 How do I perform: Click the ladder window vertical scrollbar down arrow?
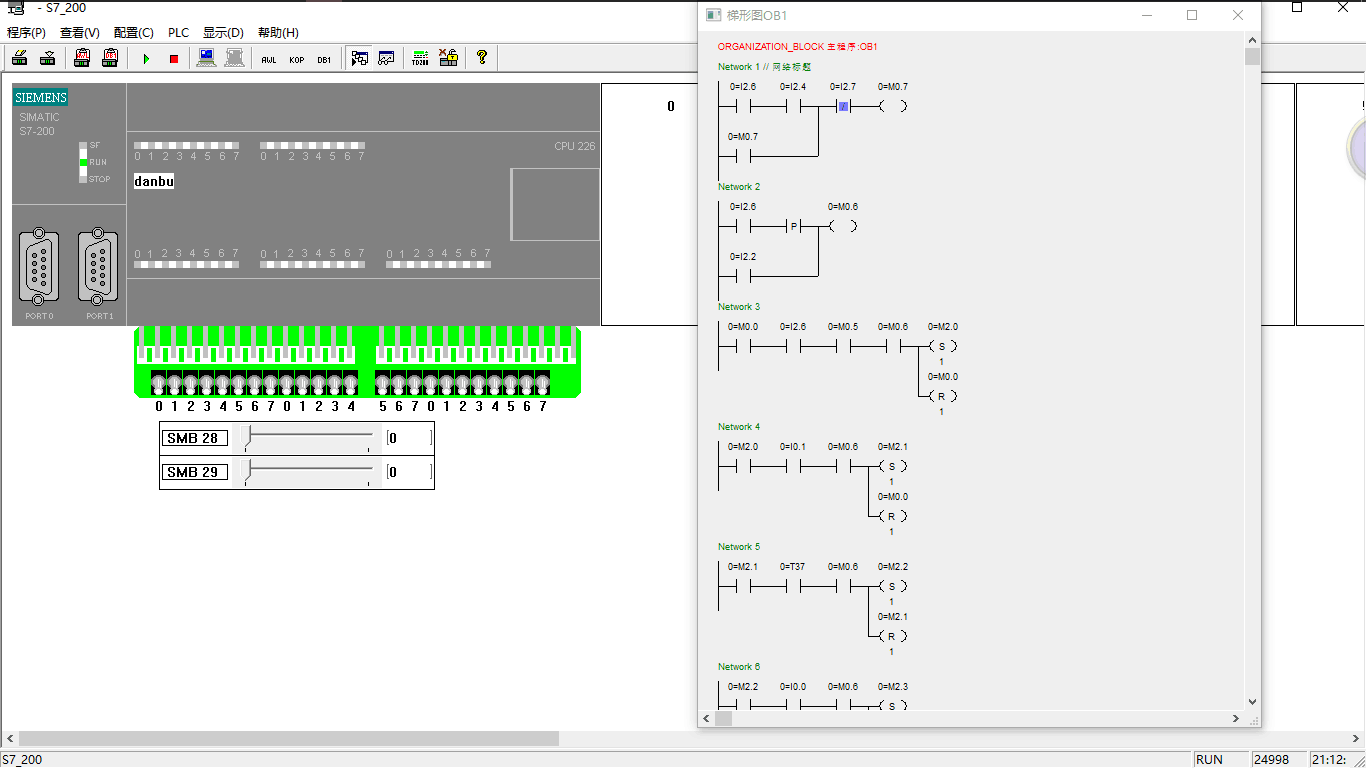pos(1251,701)
